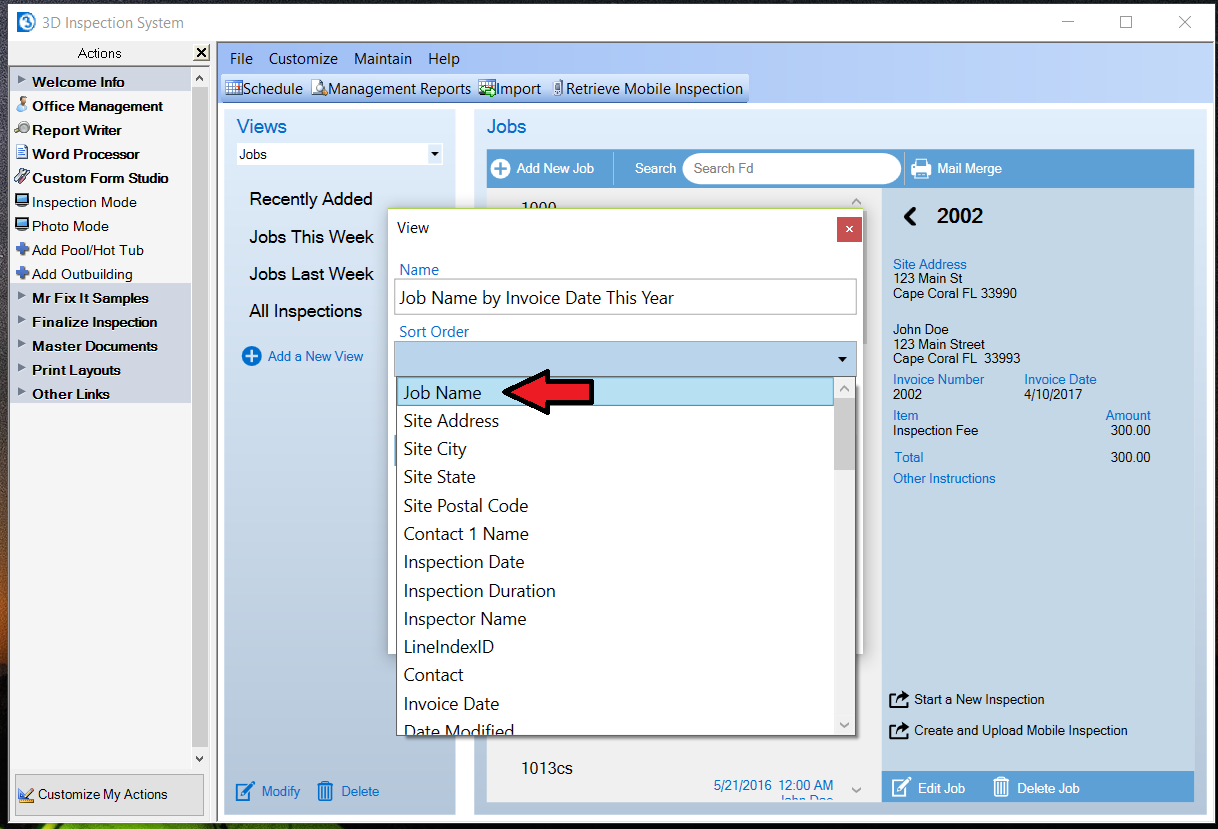The image size is (1218, 829).
Task: Select Site City sort option
Action: click(615, 449)
